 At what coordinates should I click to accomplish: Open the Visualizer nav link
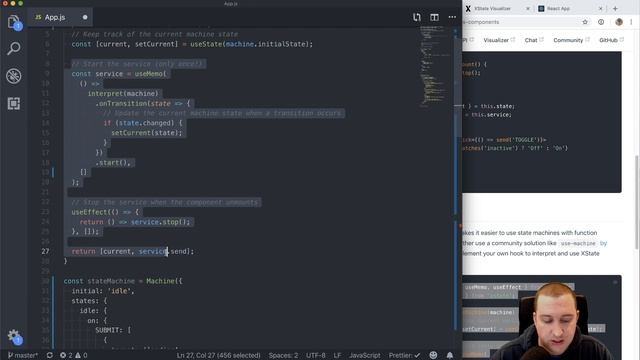499,40
